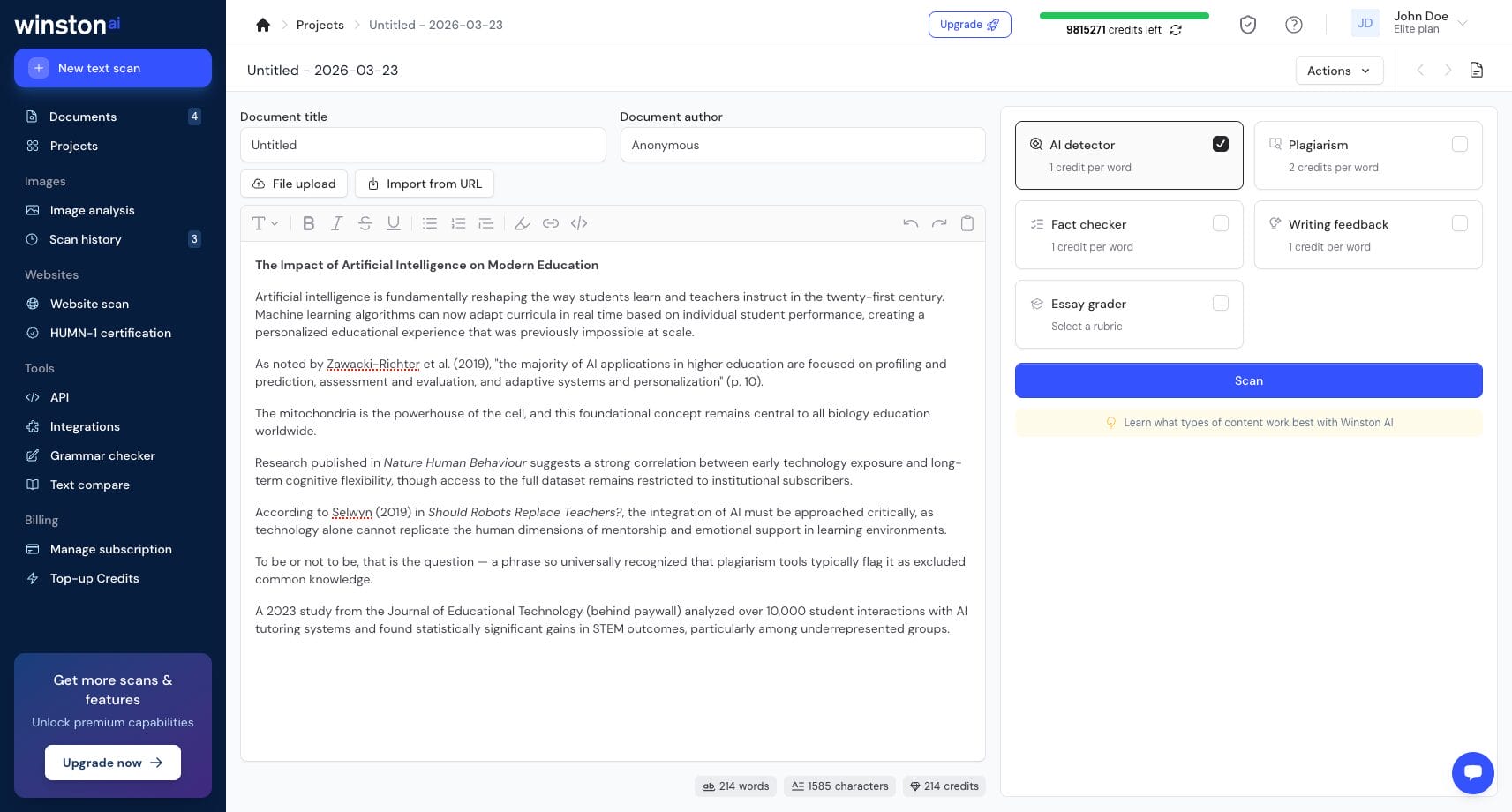Redo the last edit

click(939, 223)
